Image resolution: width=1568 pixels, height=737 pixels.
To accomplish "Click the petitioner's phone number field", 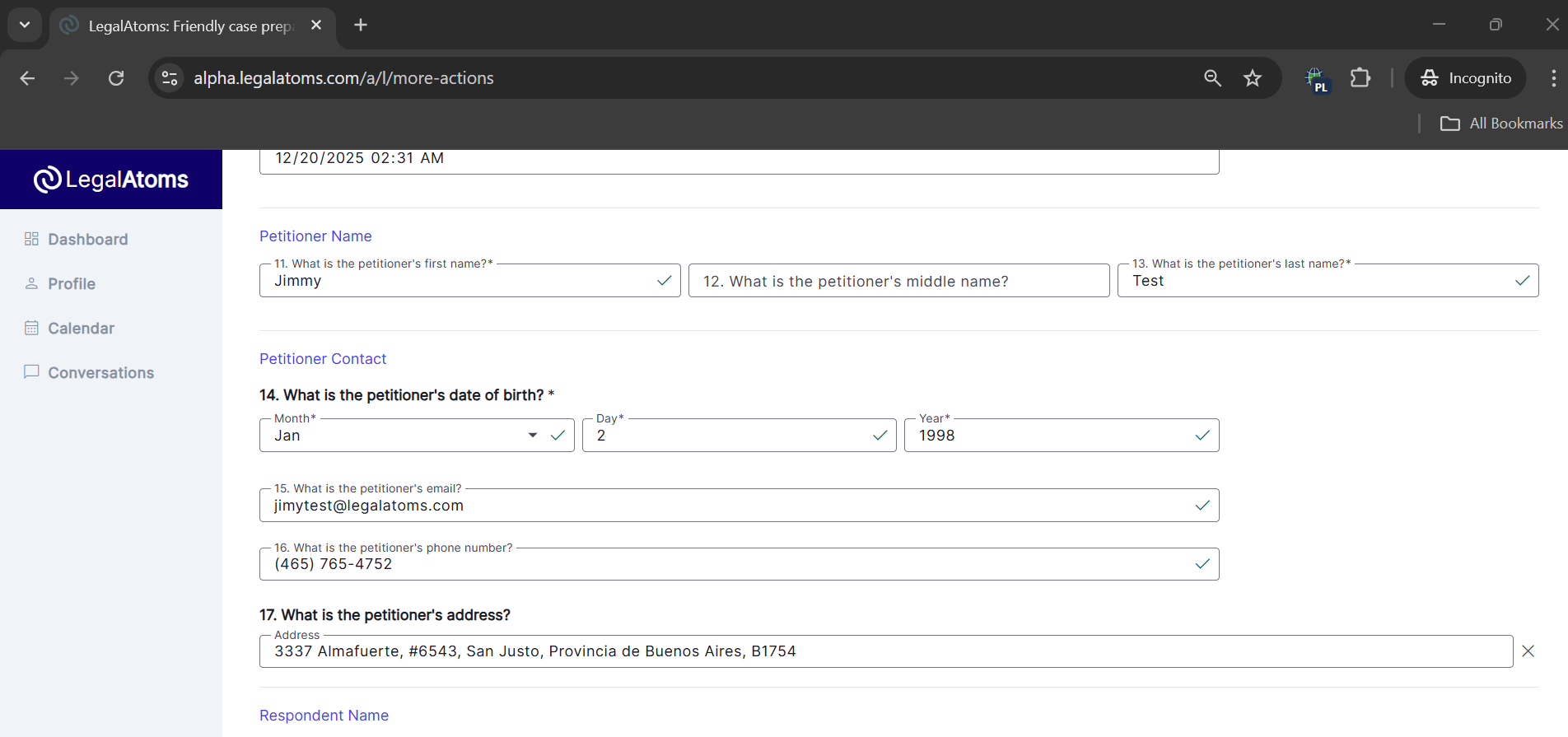I will [x=725, y=565].
